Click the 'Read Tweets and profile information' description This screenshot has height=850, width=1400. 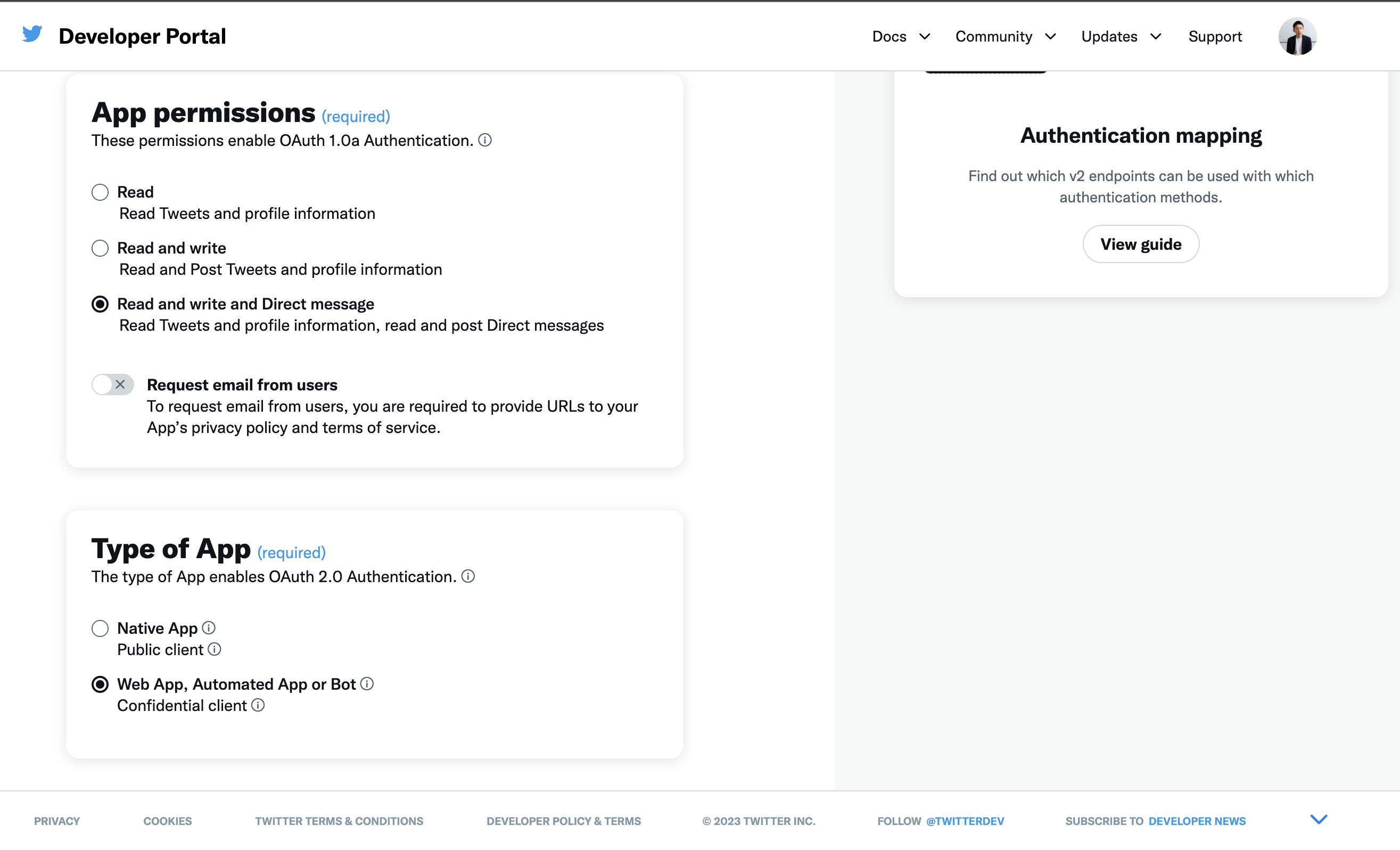pyautogui.click(x=247, y=213)
